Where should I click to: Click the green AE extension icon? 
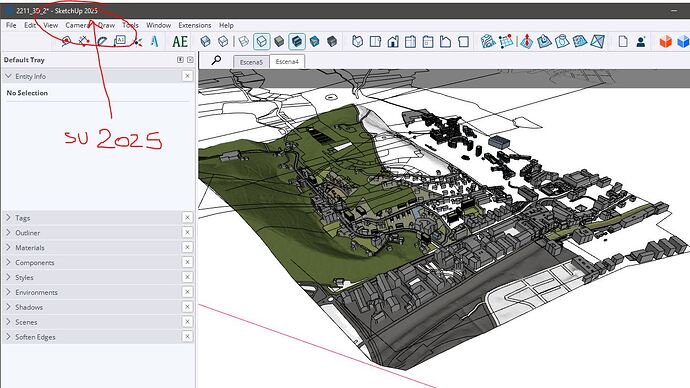pos(180,42)
